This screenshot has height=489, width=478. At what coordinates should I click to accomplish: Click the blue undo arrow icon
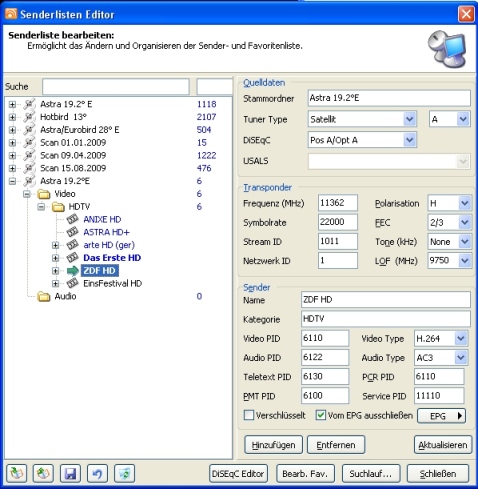click(97, 473)
